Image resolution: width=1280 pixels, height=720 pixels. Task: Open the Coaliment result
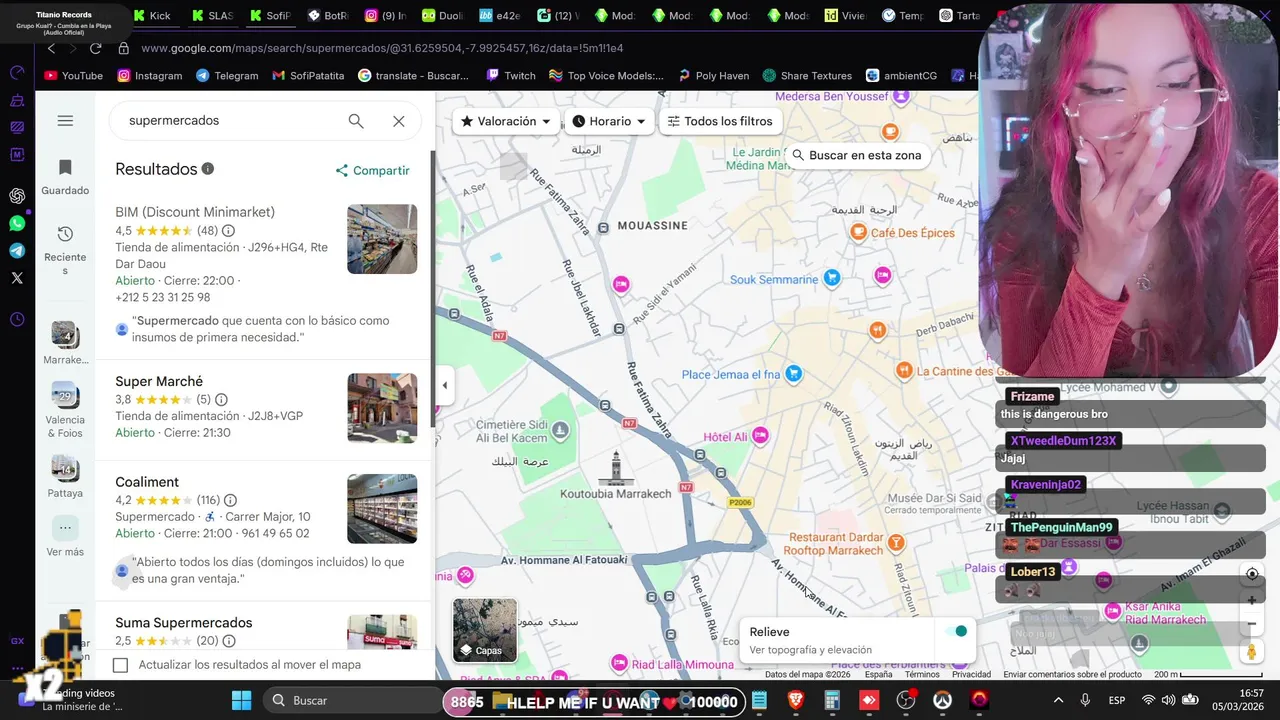(147, 482)
